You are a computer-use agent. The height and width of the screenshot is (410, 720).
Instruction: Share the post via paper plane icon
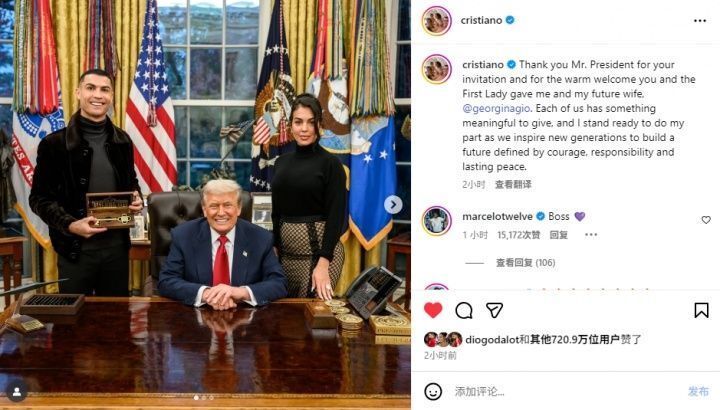494,311
